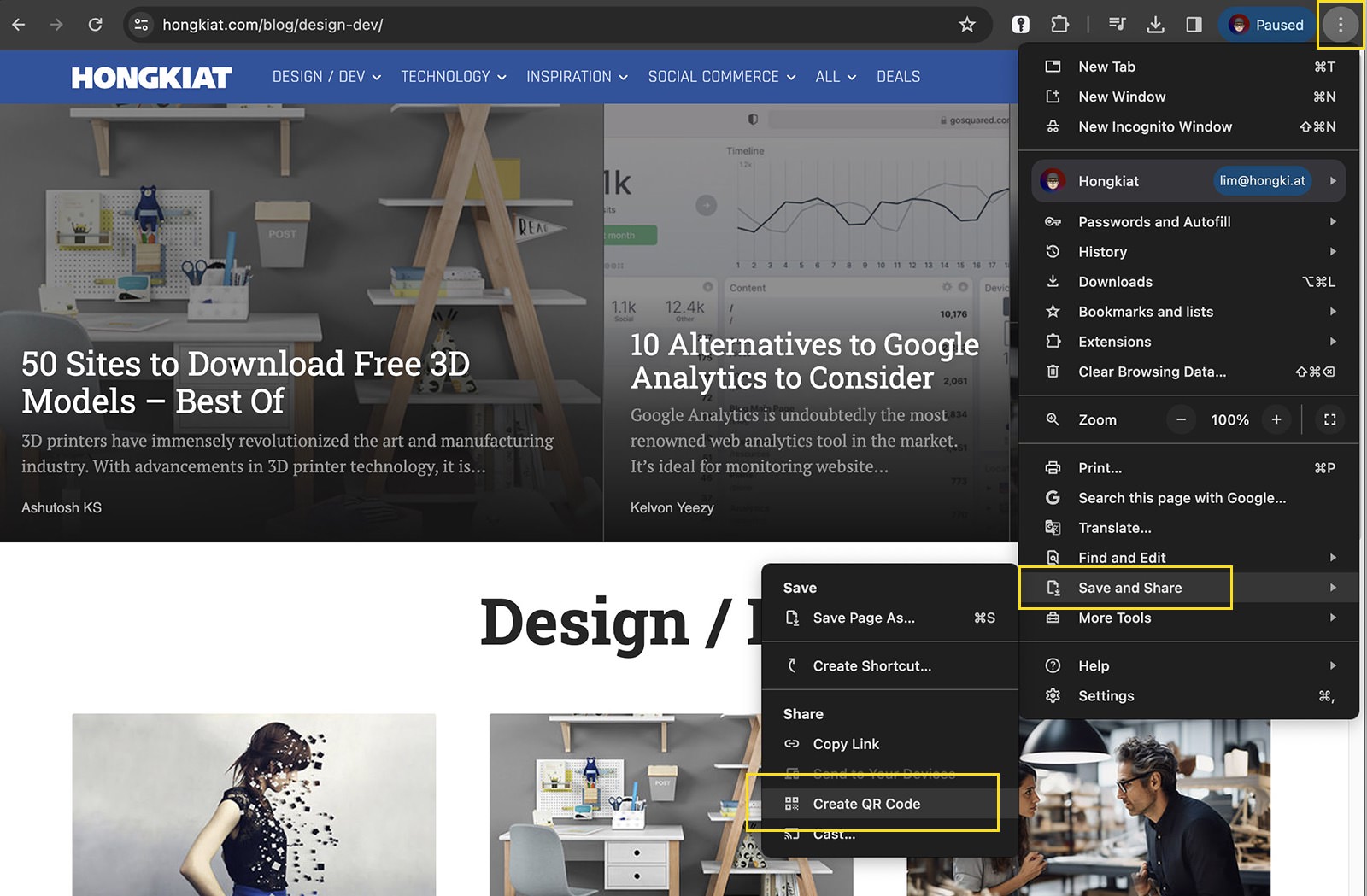Reload the current page
The image size is (1367, 896).
(x=95, y=25)
